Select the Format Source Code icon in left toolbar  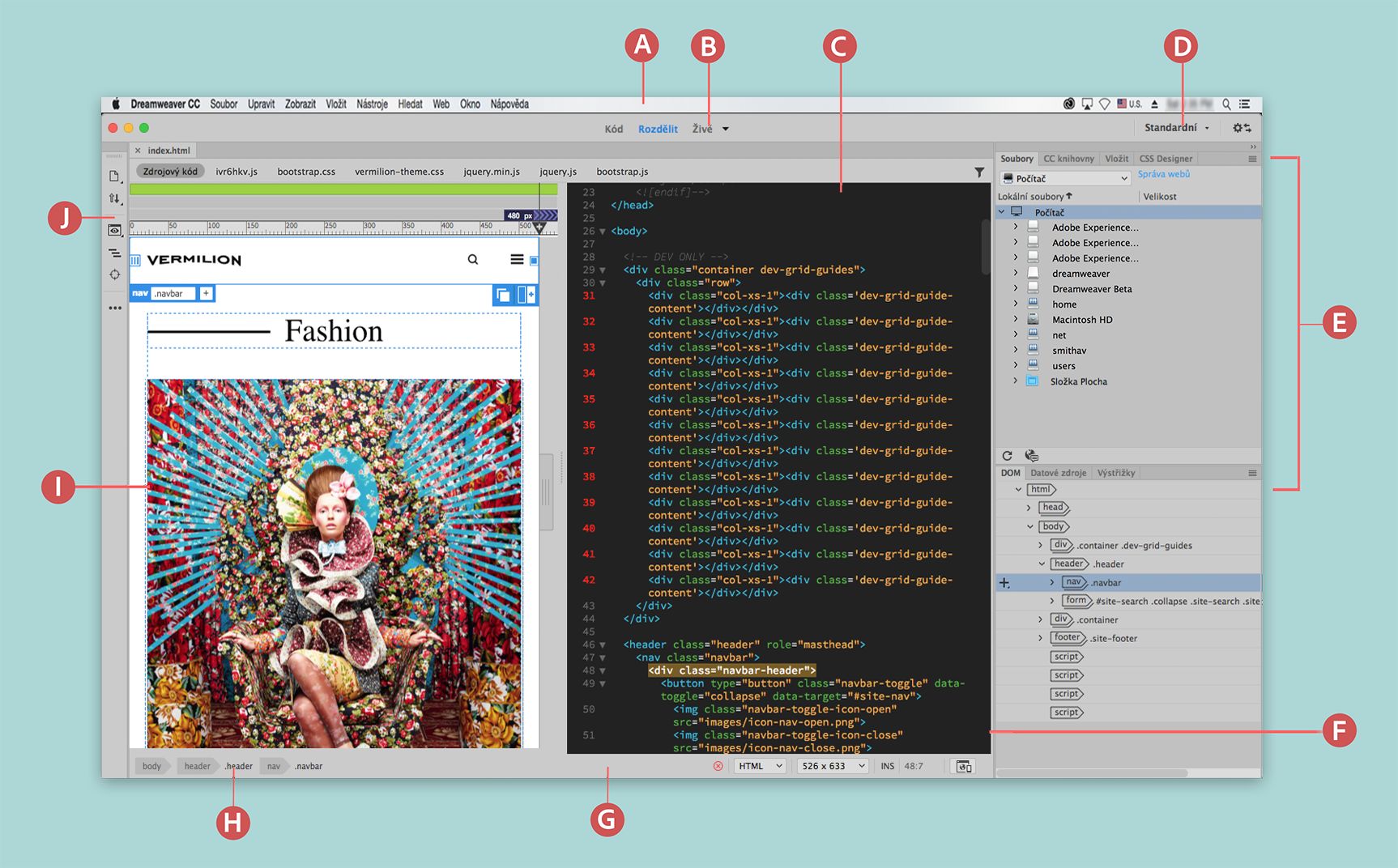pyautogui.click(x=114, y=253)
